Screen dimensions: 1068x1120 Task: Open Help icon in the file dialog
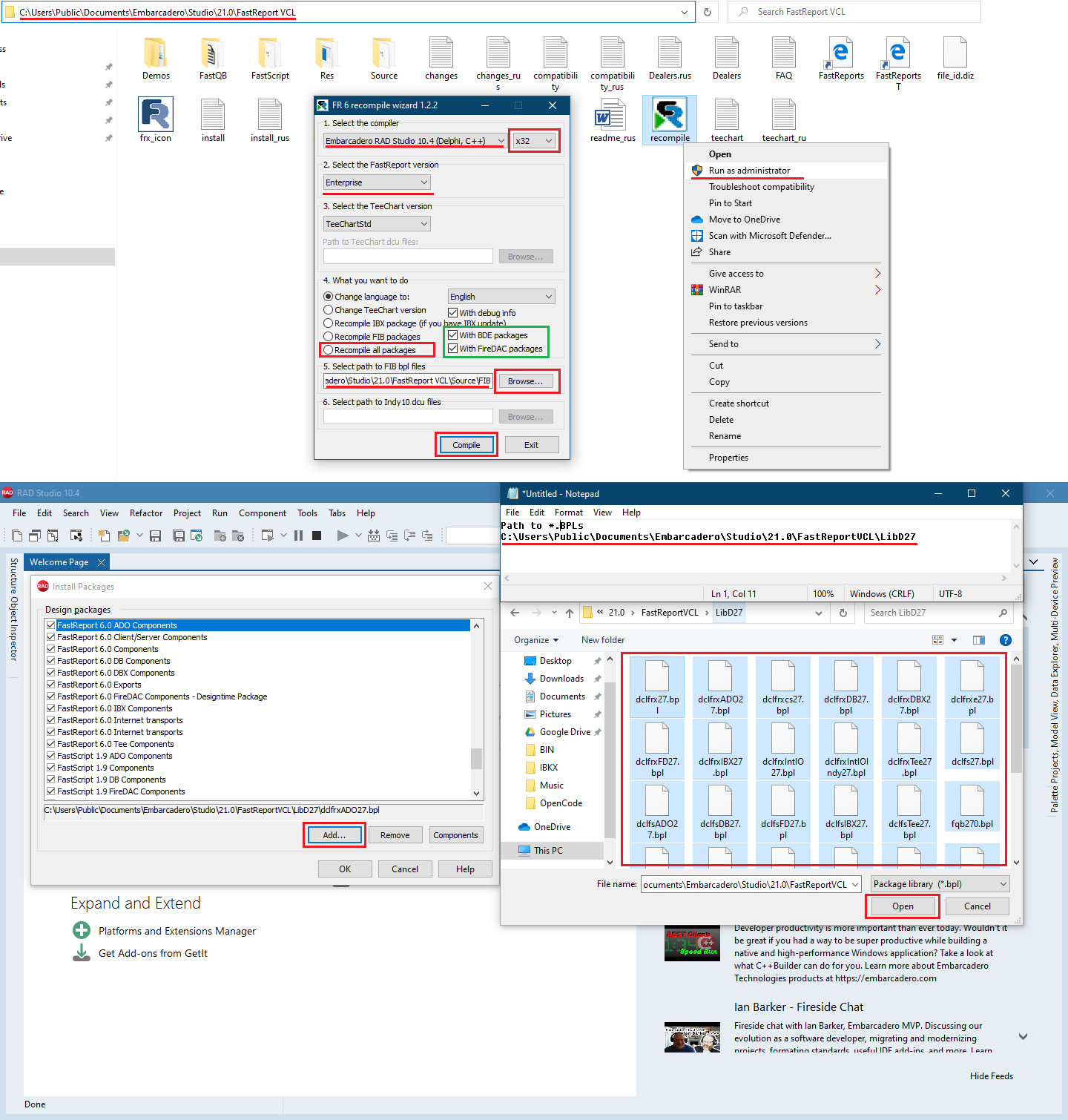pyautogui.click(x=1005, y=640)
